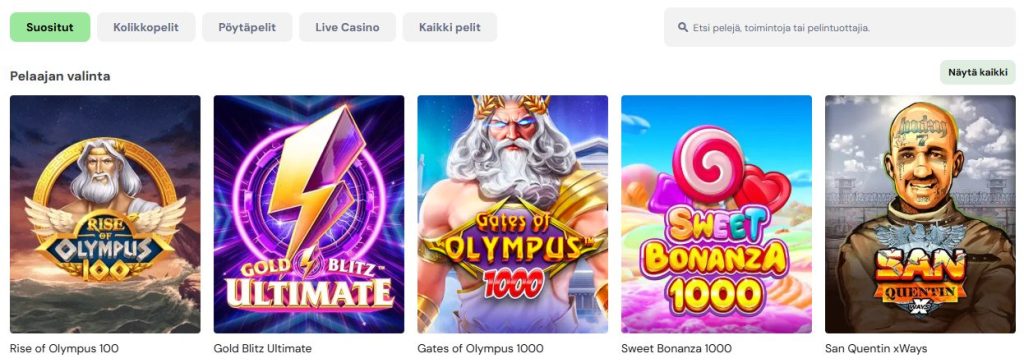Viewport: 1024px width, 363px height.
Task: Launch the Gold Blitz Ultimate game tile
Action: point(309,214)
